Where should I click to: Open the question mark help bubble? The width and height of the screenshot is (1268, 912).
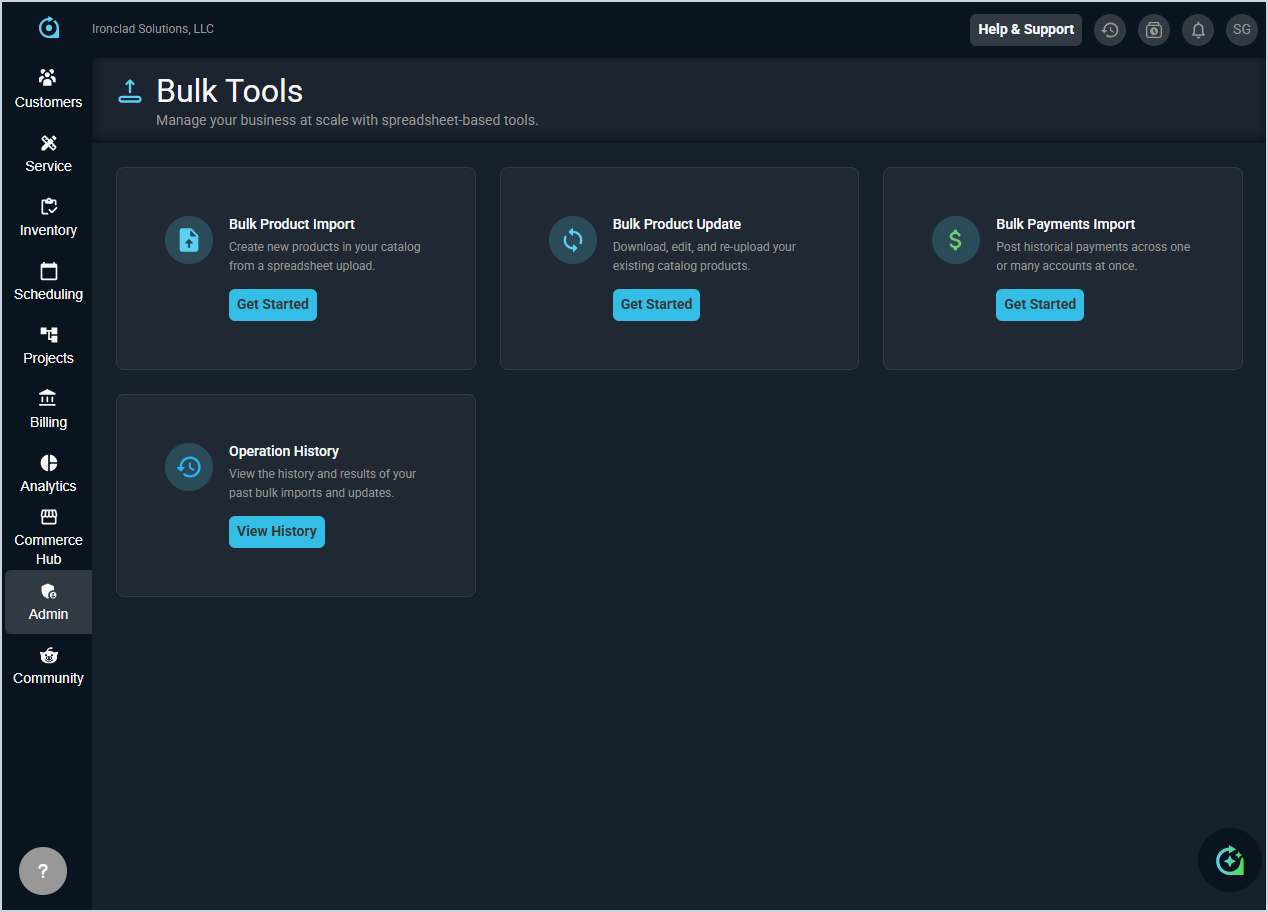click(43, 871)
